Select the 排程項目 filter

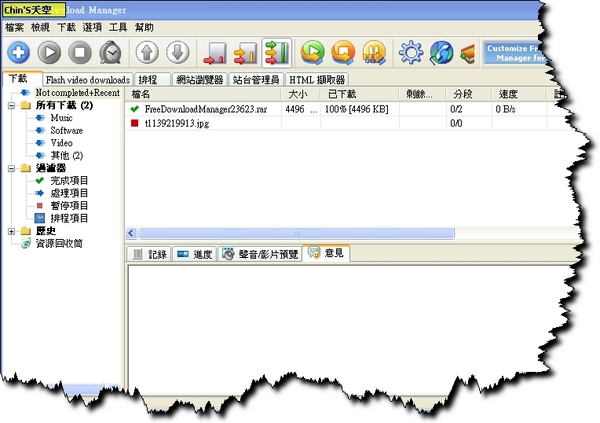pos(69,218)
